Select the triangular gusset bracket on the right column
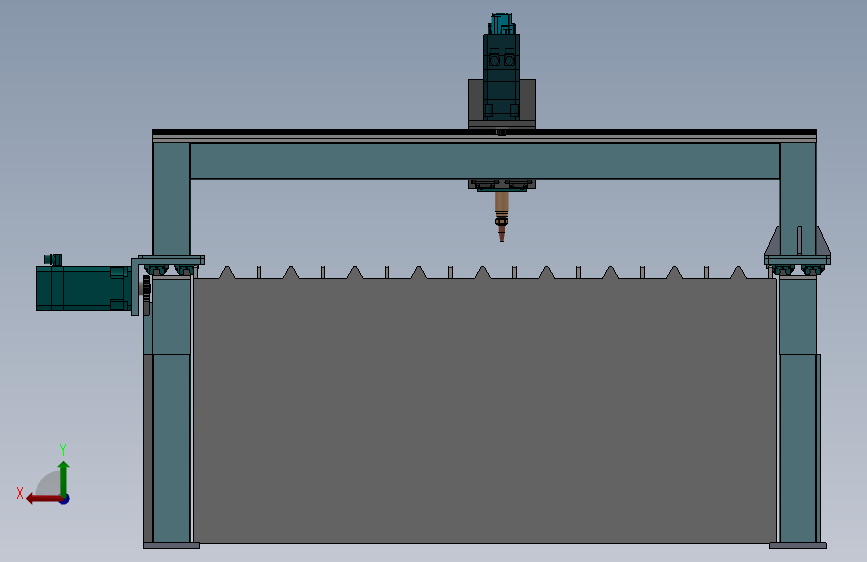Image resolution: width=867 pixels, height=562 pixels. tap(823, 241)
